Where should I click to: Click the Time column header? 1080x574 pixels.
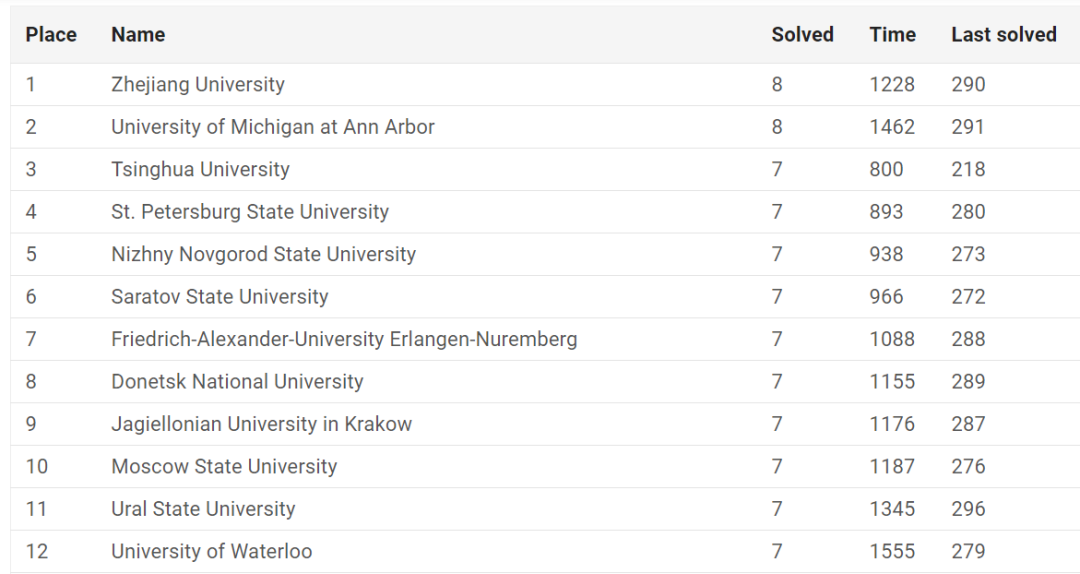click(x=892, y=34)
